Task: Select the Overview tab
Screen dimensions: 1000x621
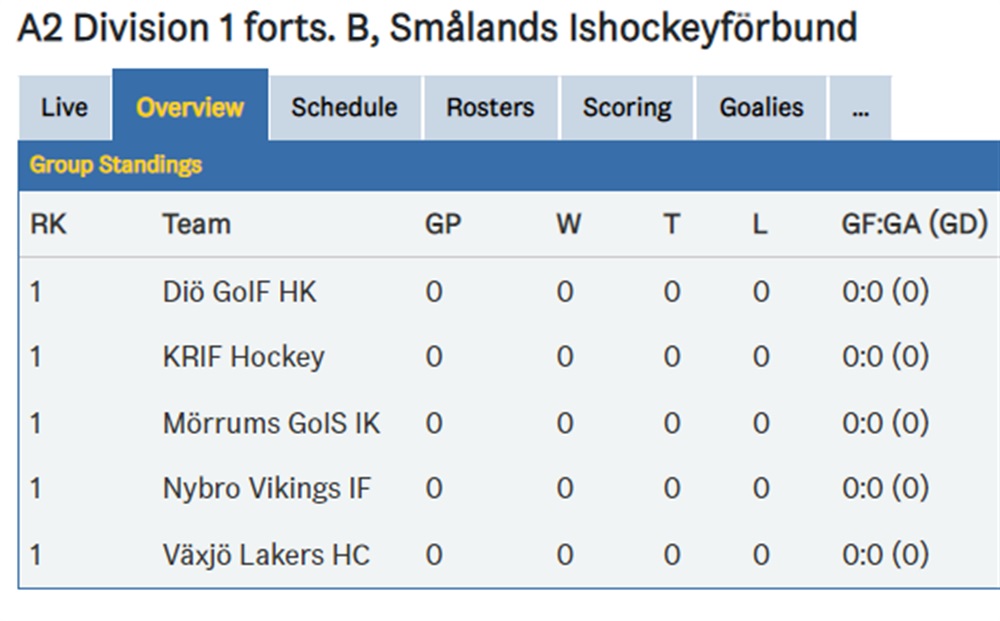Action: pyautogui.click(x=190, y=105)
